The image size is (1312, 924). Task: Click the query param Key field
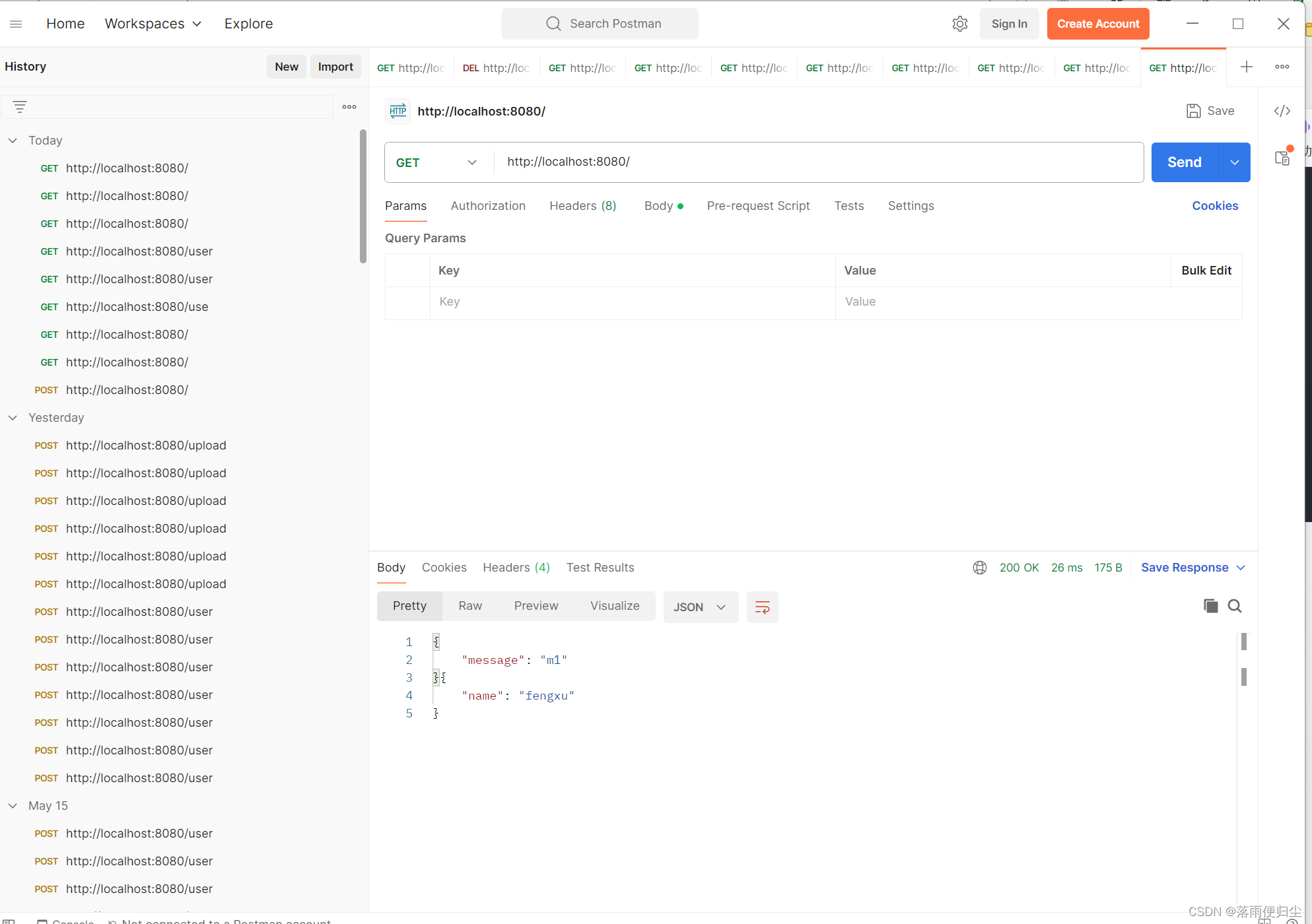[x=633, y=302]
